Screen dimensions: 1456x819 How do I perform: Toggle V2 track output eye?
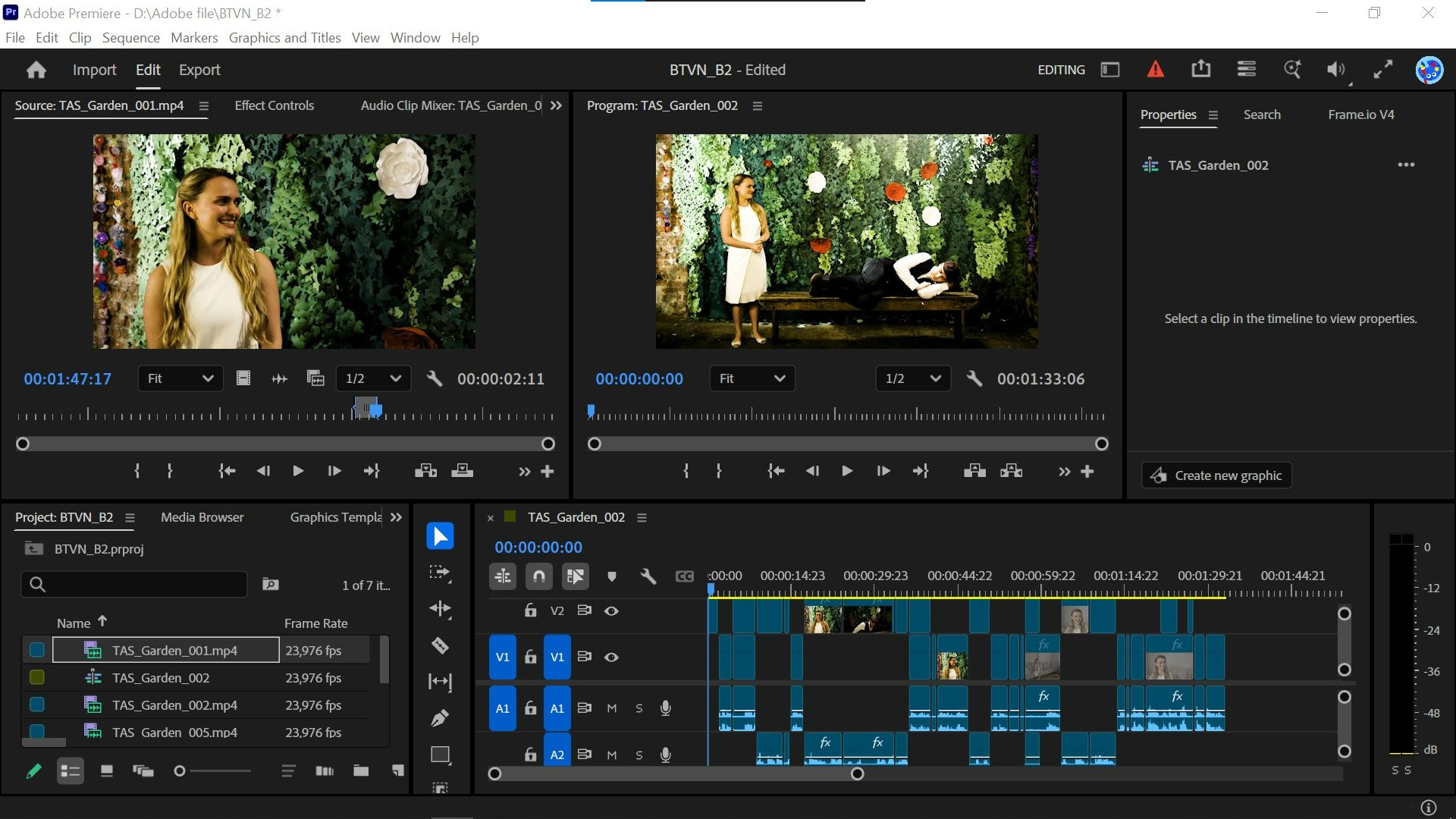[611, 610]
